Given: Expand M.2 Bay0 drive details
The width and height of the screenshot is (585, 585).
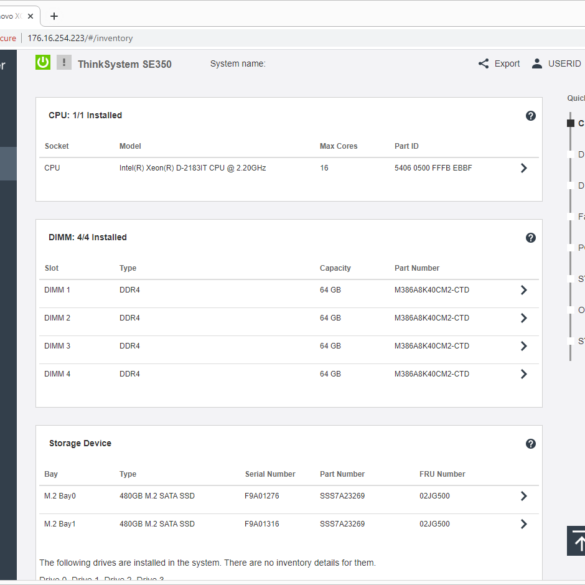Looking at the screenshot, I should pyautogui.click(x=524, y=496).
